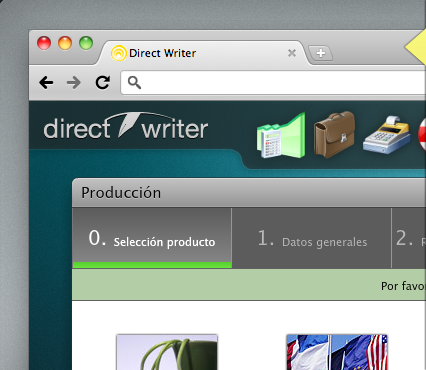Image resolution: width=426 pixels, height=370 pixels.
Task: Select step 1 Datos generales
Action: click(x=312, y=238)
